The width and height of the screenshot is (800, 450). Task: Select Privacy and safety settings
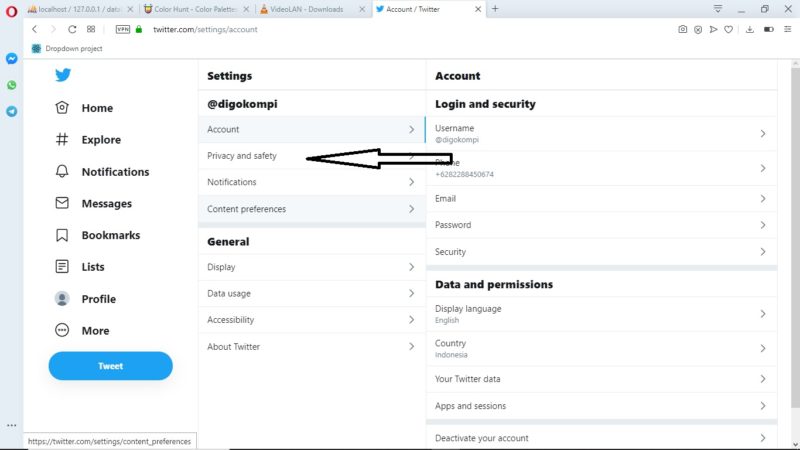312,156
